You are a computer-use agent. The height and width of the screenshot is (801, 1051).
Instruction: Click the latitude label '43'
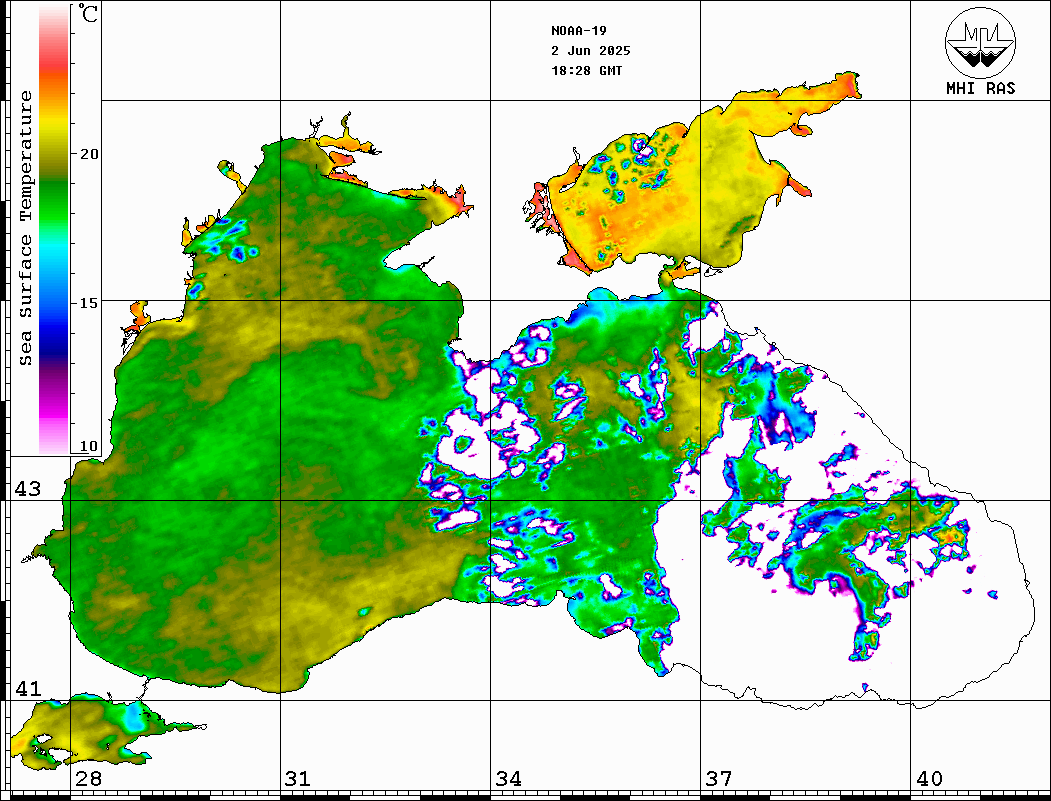tap(27, 489)
